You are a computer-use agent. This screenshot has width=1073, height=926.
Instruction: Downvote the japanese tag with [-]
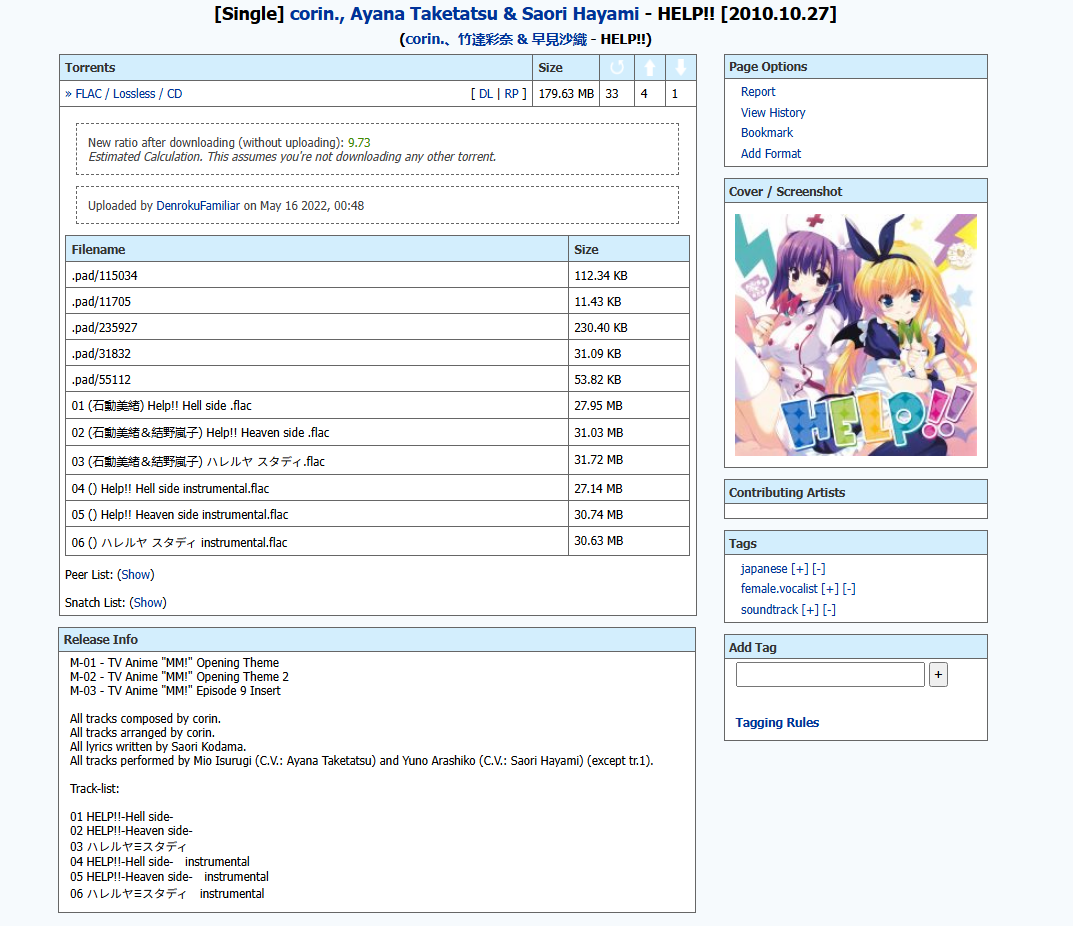(818, 569)
